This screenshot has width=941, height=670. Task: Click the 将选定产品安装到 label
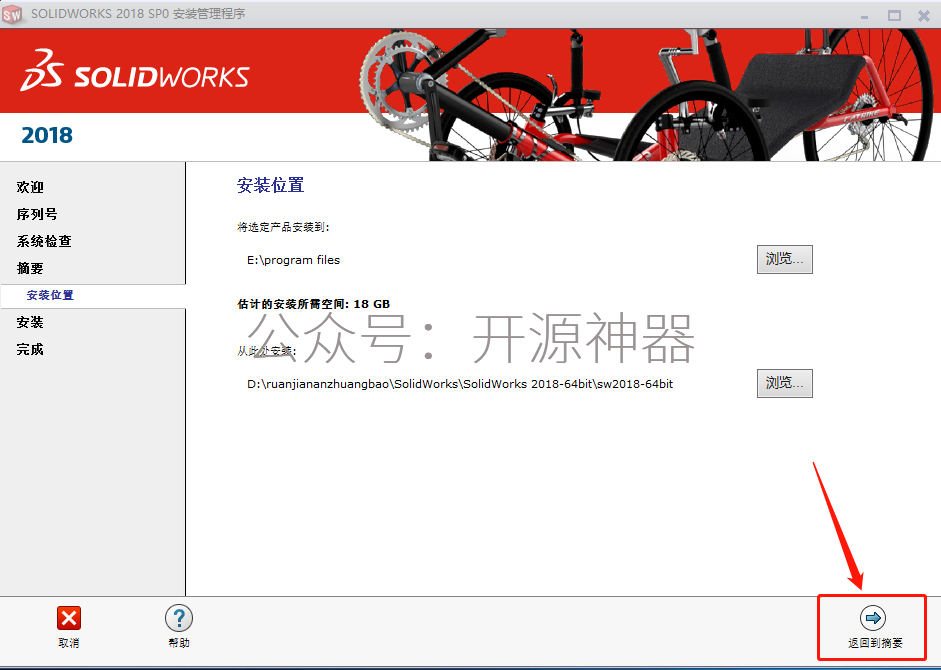point(283,227)
